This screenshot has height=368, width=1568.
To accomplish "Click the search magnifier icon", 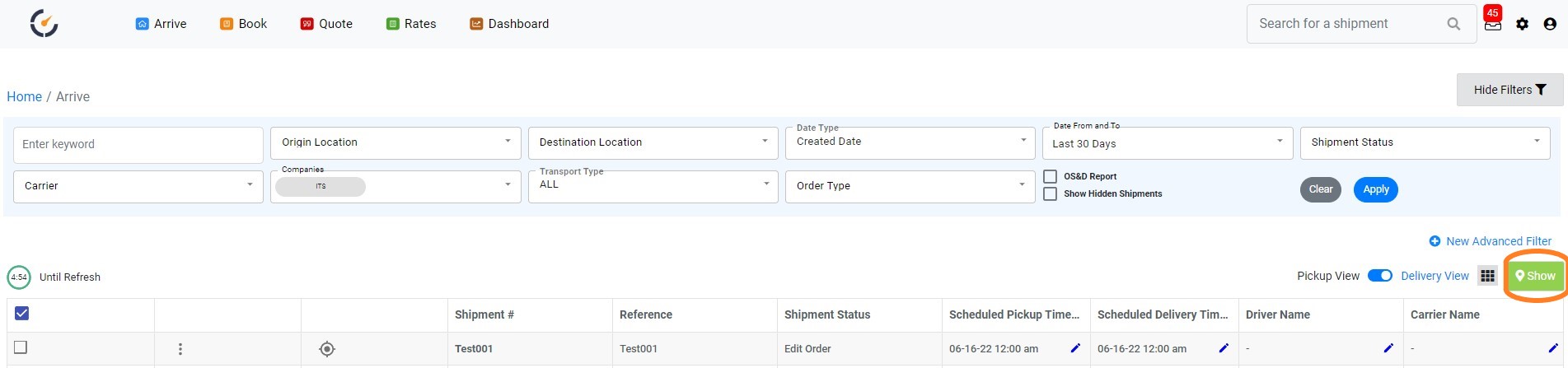I will (x=1453, y=24).
